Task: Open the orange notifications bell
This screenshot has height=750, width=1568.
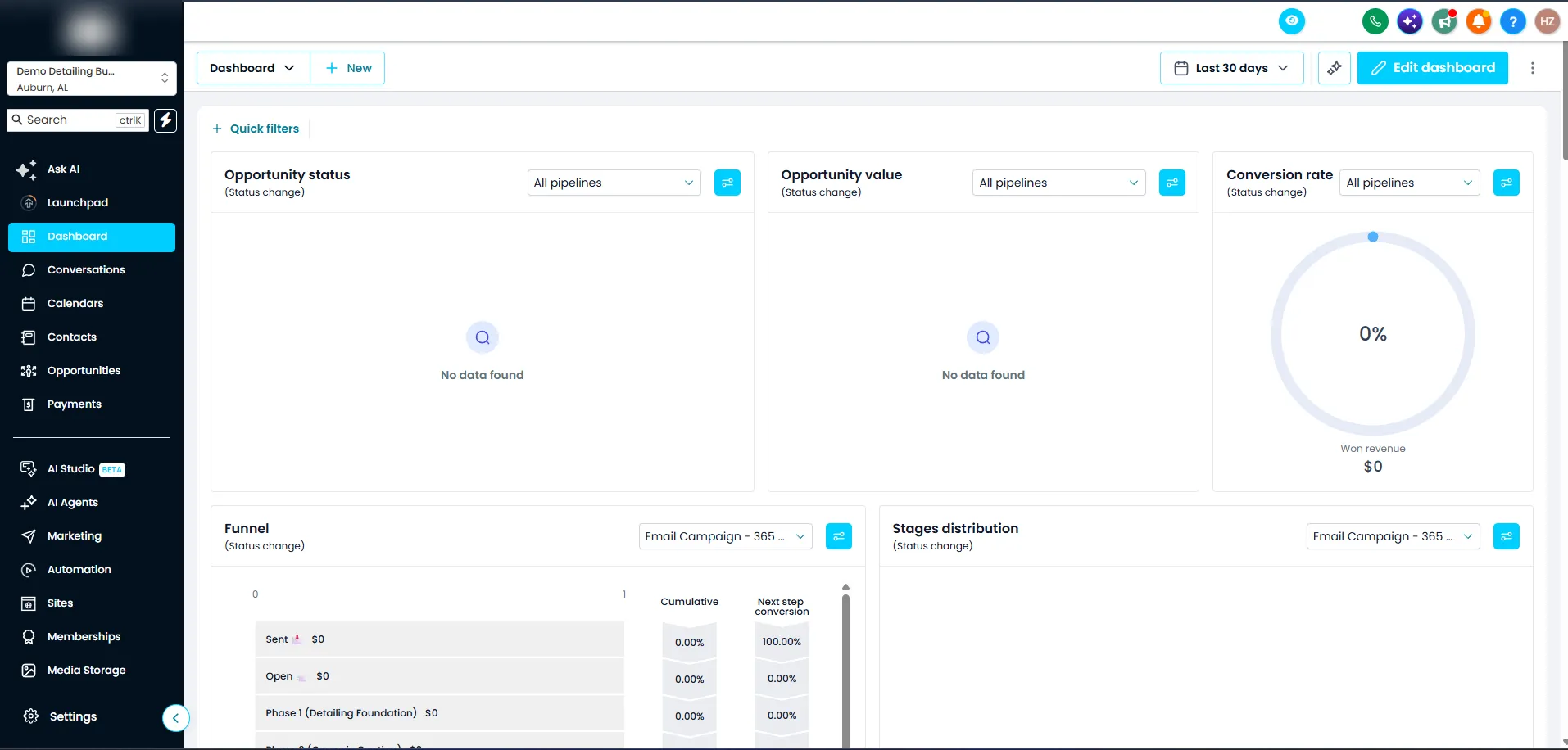Action: click(1479, 21)
